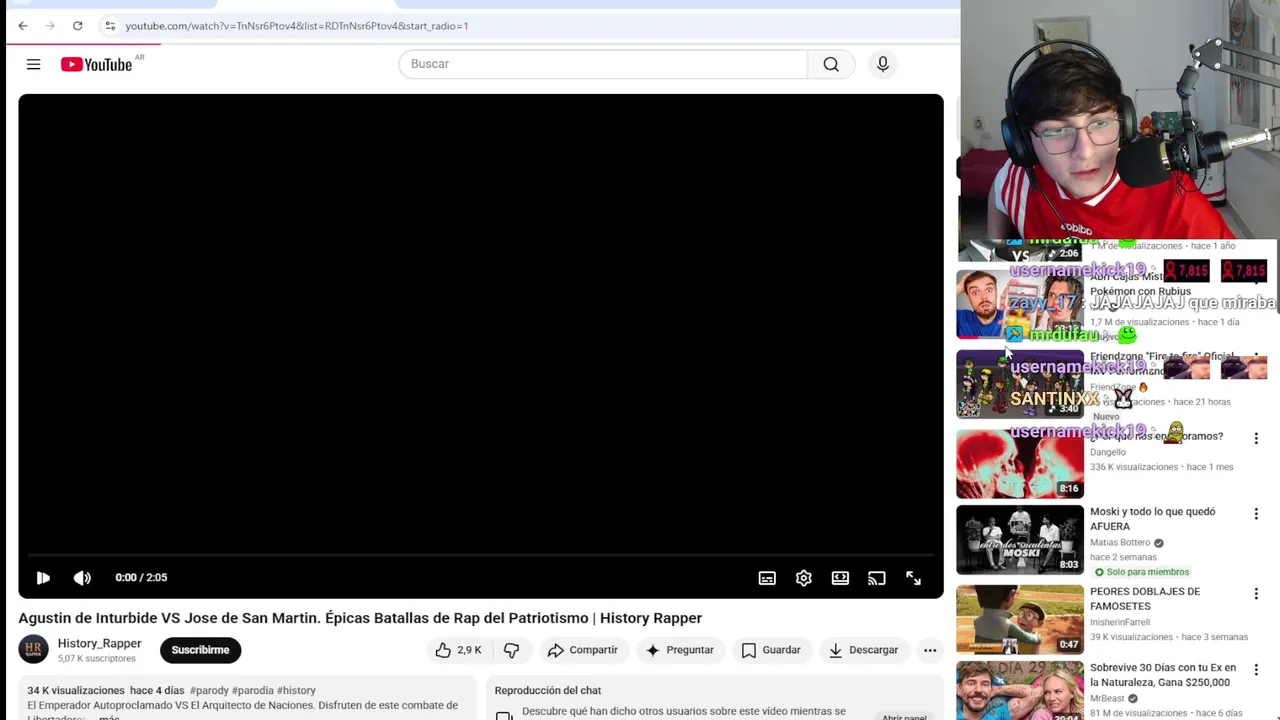1280x720 pixels.
Task: Cast video to a TV
Action: [x=877, y=578]
